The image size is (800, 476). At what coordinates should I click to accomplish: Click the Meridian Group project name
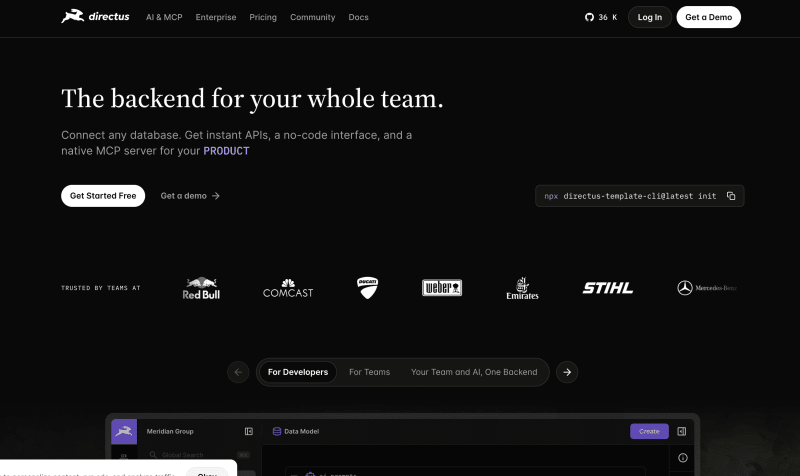click(x=170, y=432)
